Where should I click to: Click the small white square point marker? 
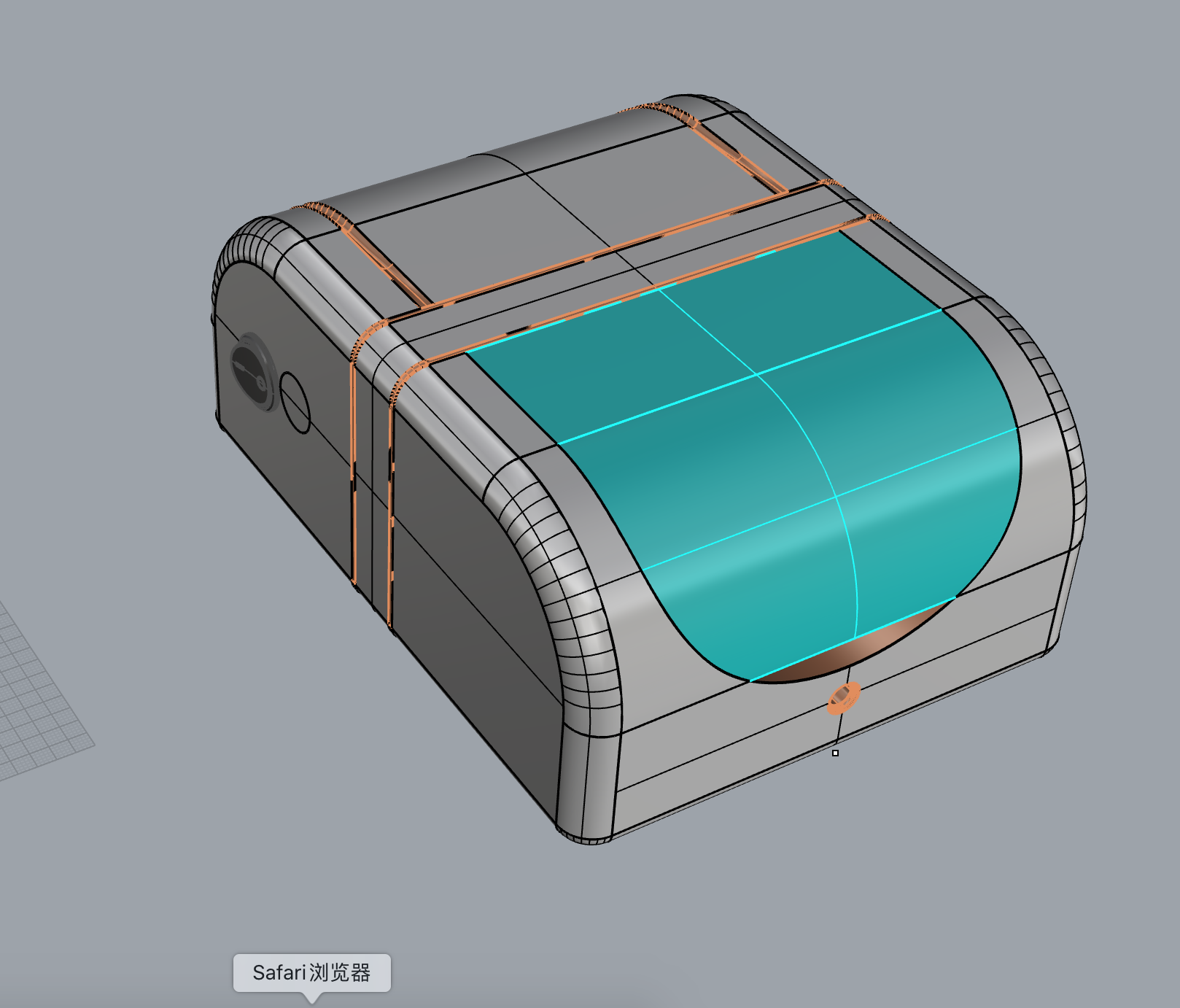tap(835, 753)
